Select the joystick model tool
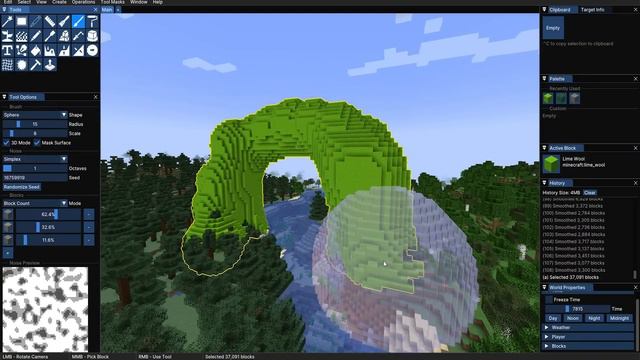640x360 pixels. point(50,64)
